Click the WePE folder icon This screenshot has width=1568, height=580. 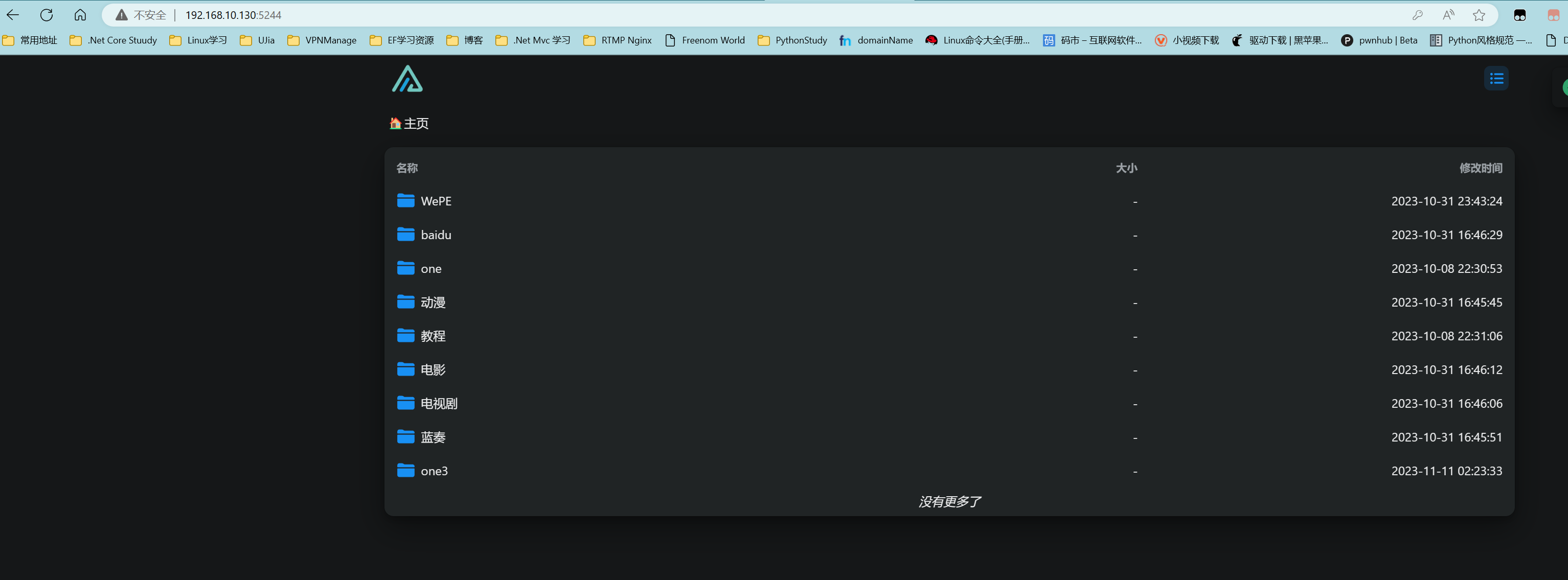(x=405, y=200)
